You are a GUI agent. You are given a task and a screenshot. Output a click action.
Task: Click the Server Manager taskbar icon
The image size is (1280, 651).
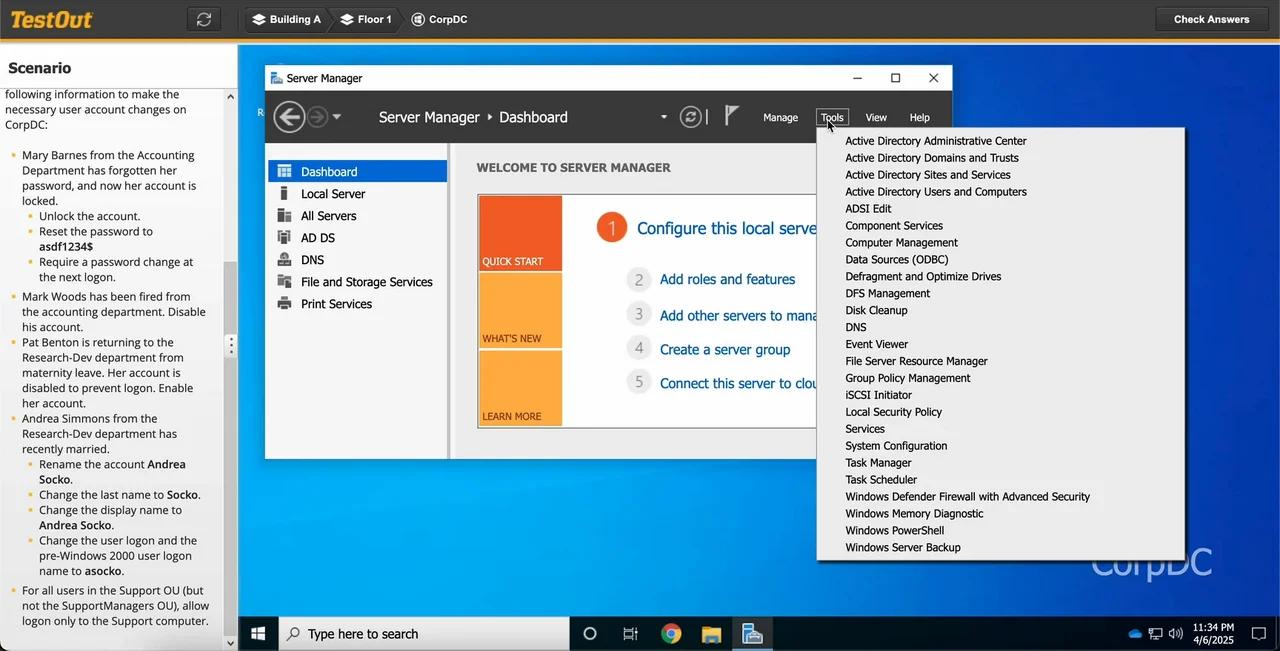[x=752, y=633]
